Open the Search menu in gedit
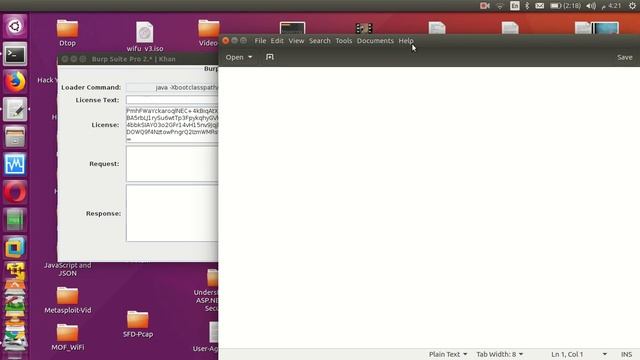The height and width of the screenshot is (360, 640). (x=320, y=41)
